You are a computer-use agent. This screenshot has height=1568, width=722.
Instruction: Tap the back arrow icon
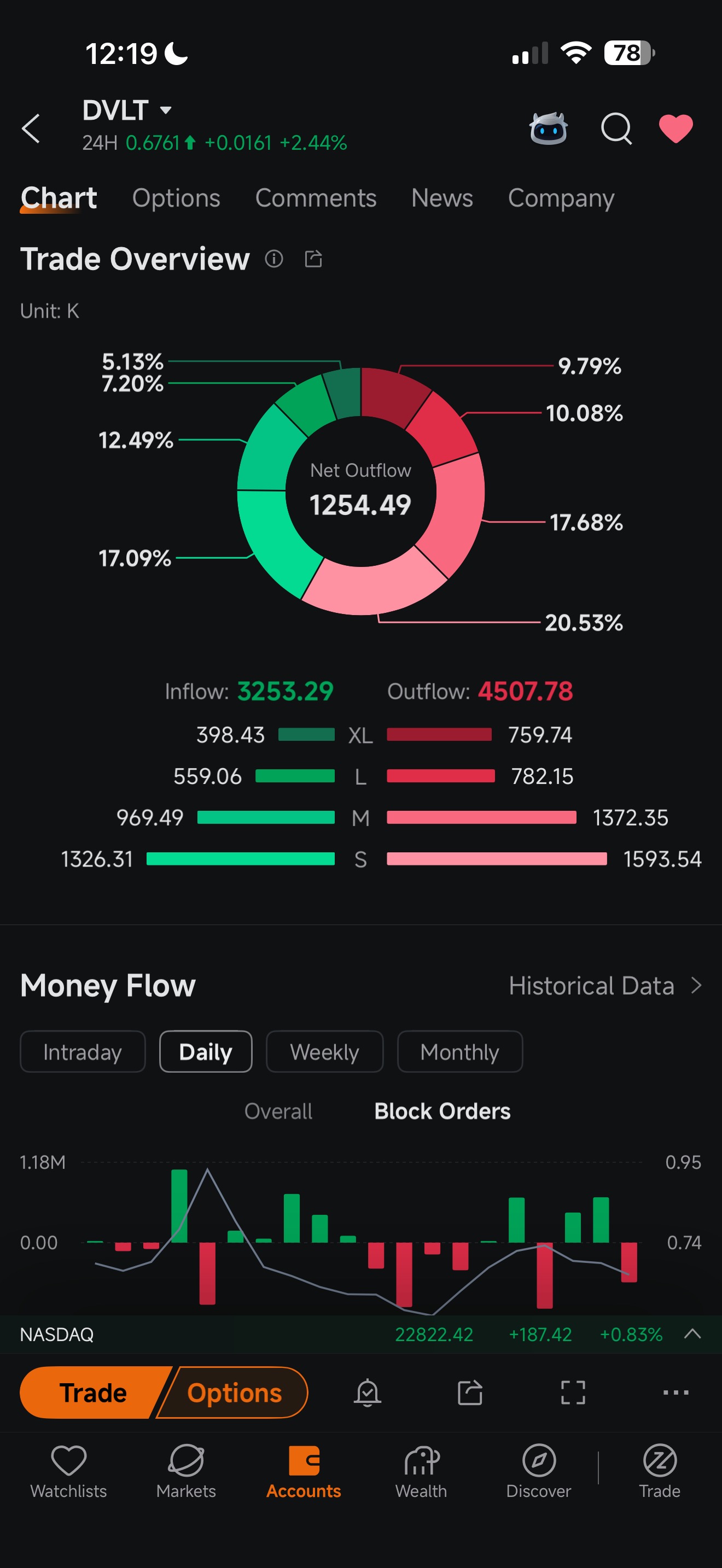click(x=31, y=128)
